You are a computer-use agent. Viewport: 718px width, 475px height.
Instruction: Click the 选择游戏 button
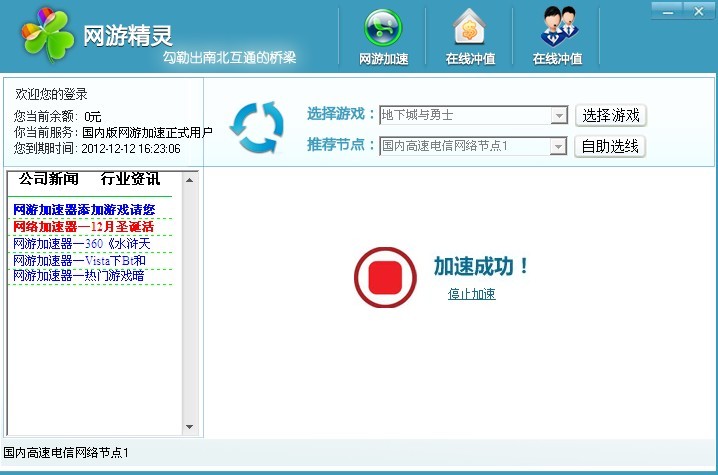[611, 115]
